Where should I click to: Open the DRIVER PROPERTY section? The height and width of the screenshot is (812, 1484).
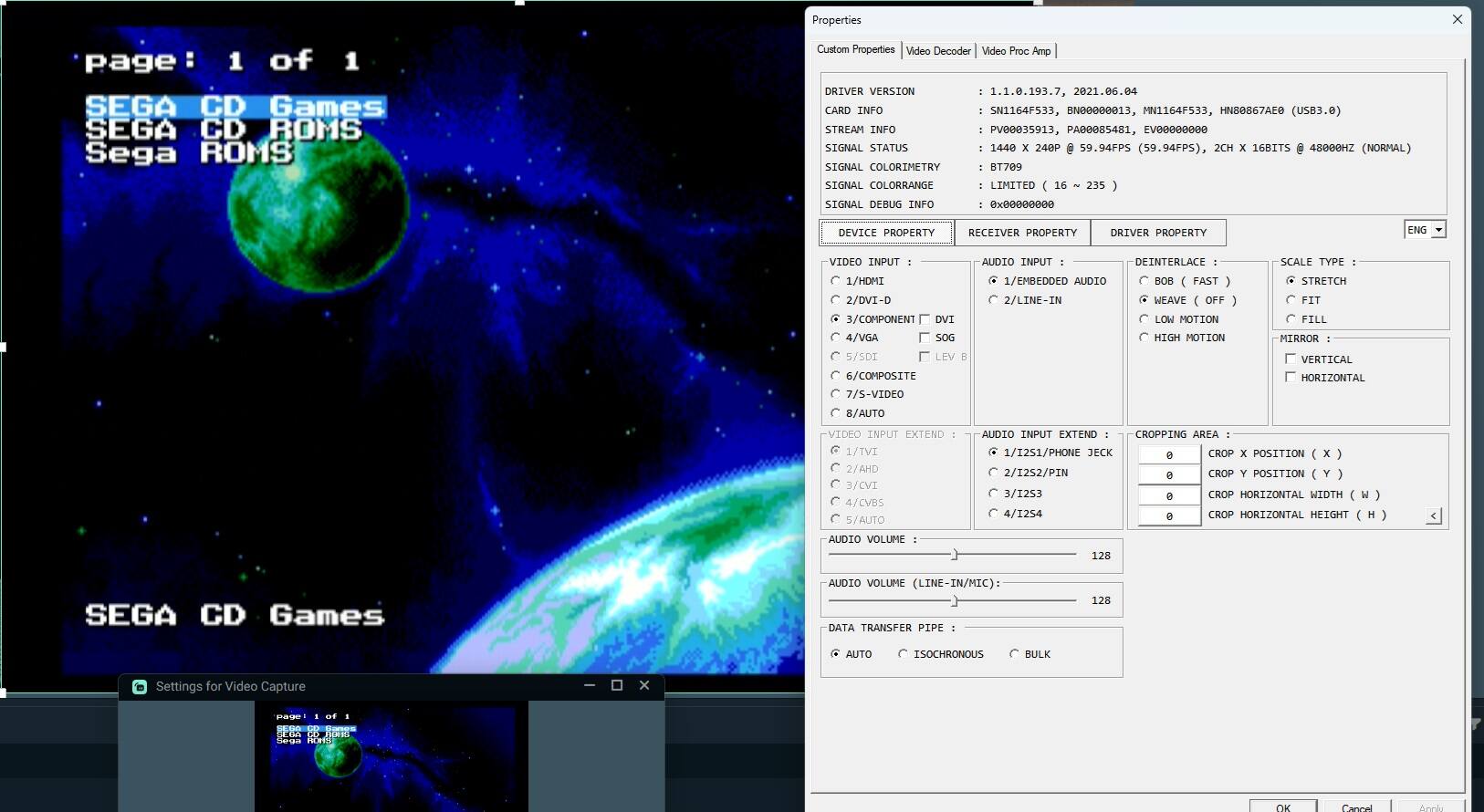(x=1158, y=233)
